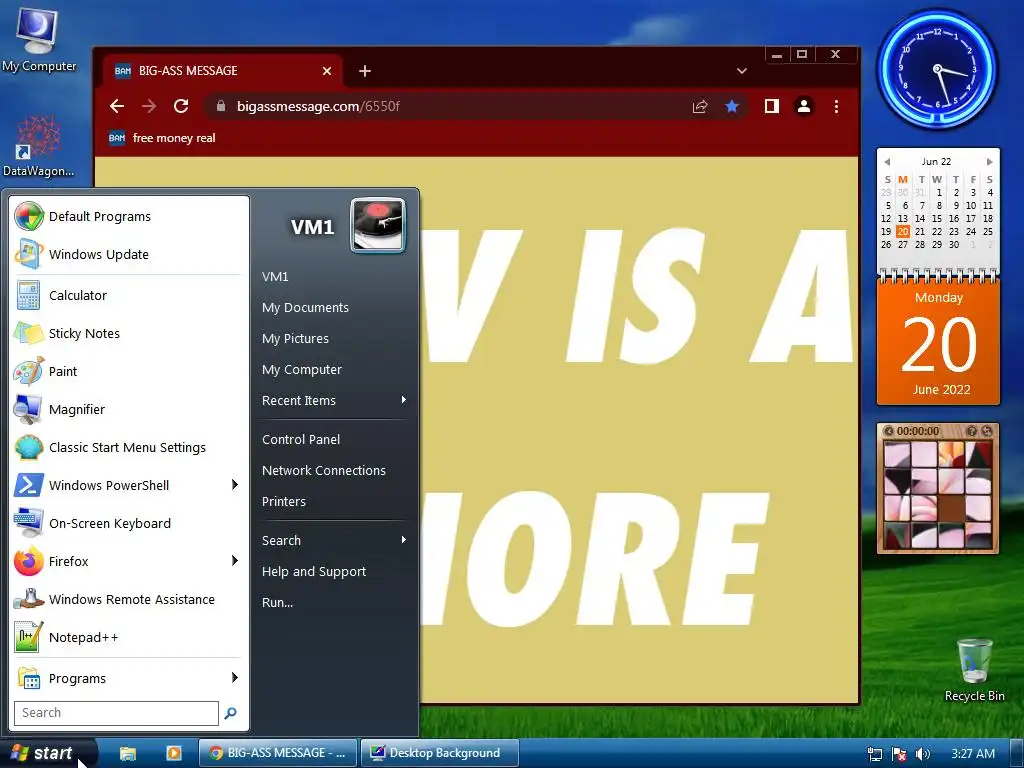Reload the bigassmessage page
The height and width of the screenshot is (768, 1024).
(x=181, y=106)
